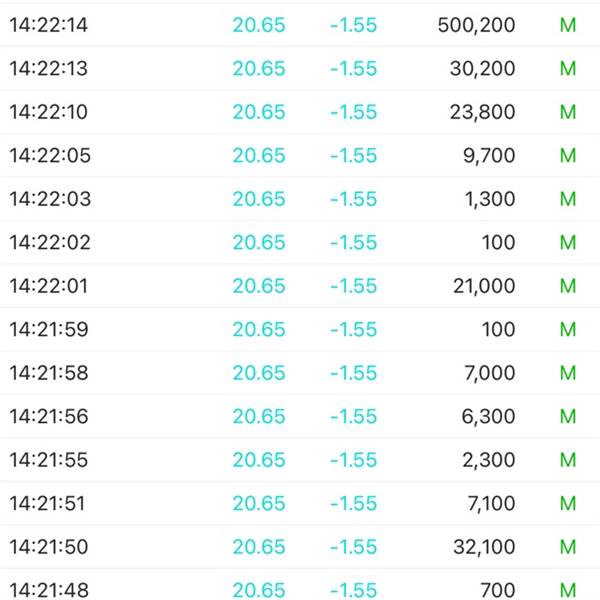Select the 32,100 volume entry
The height and width of the screenshot is (600, 600).
[x=484, y=547]
